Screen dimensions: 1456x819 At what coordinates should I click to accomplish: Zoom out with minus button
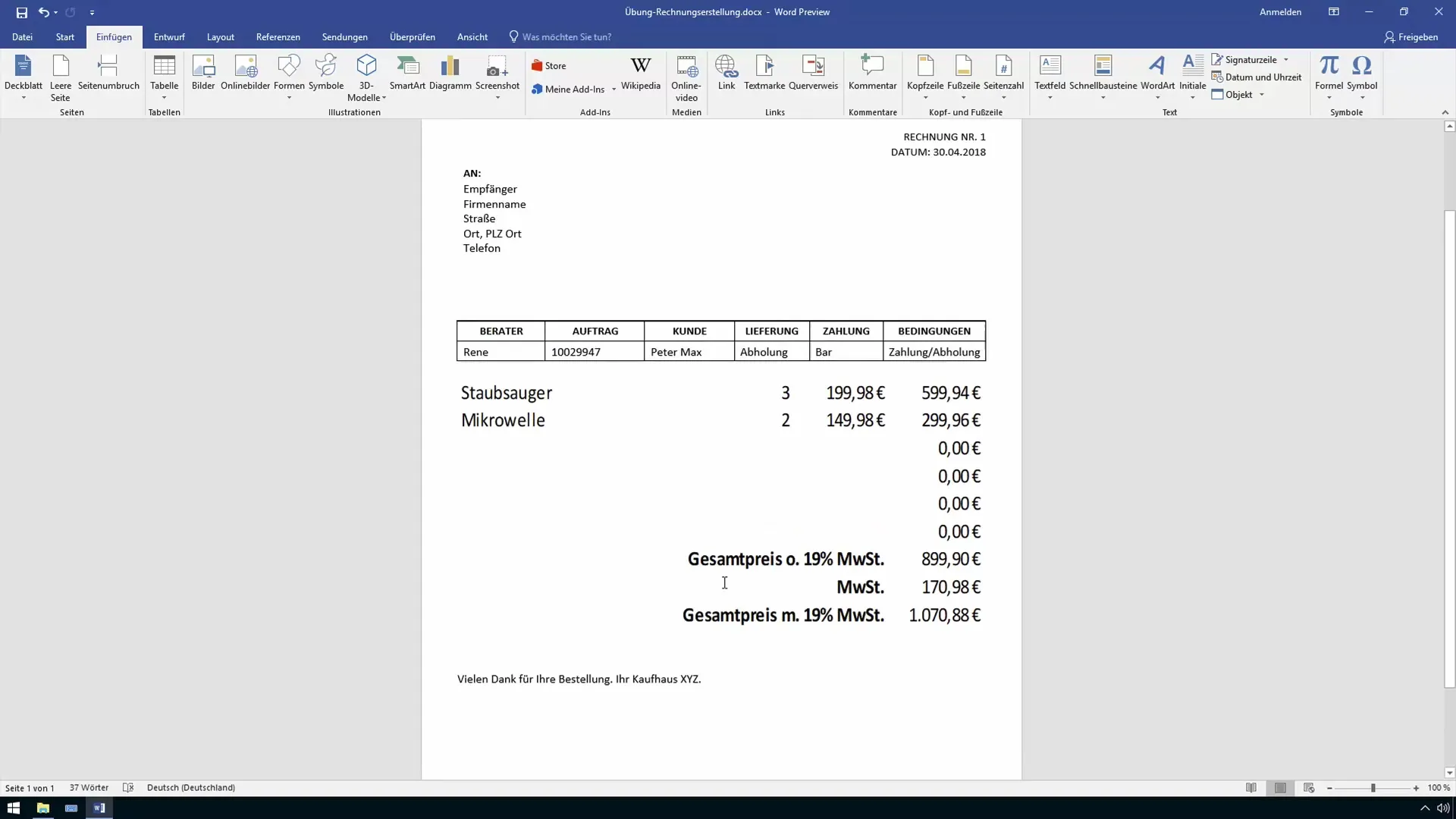(x=1329, y=789)
